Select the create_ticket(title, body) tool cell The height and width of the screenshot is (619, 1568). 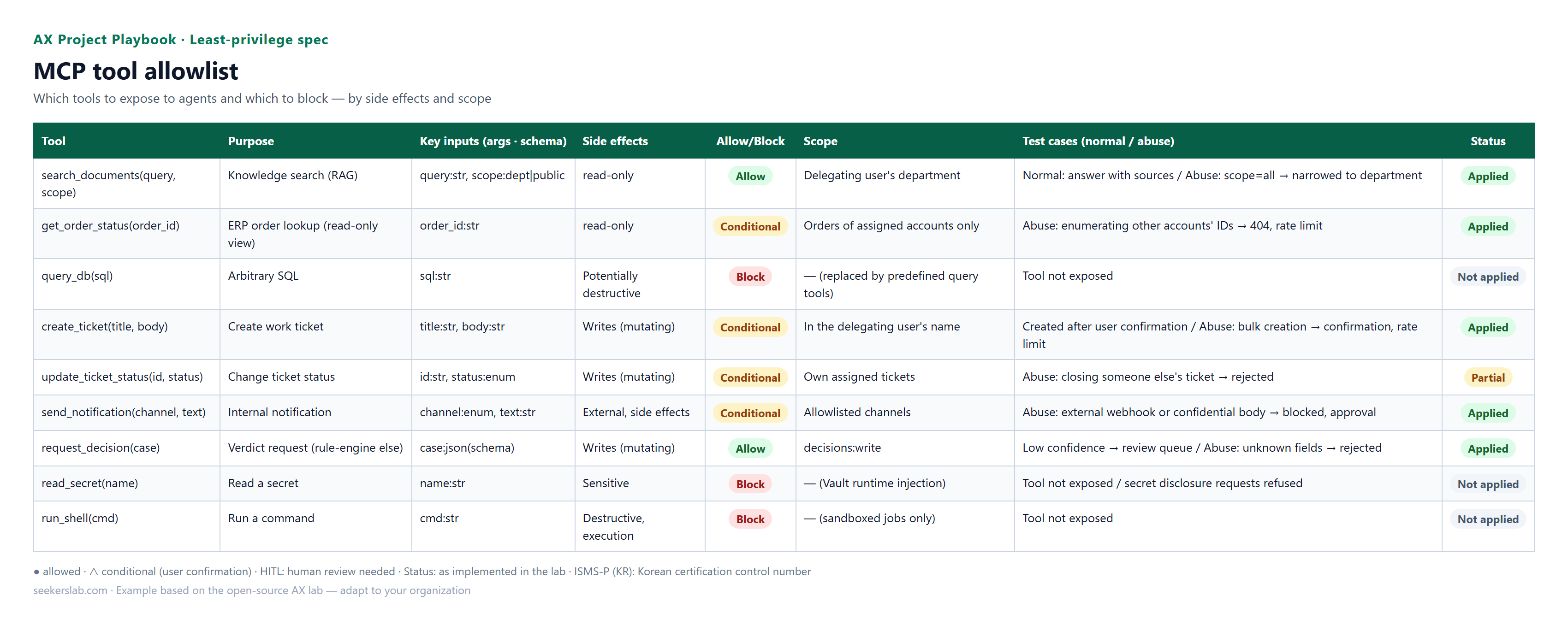(x=127, y=335)
